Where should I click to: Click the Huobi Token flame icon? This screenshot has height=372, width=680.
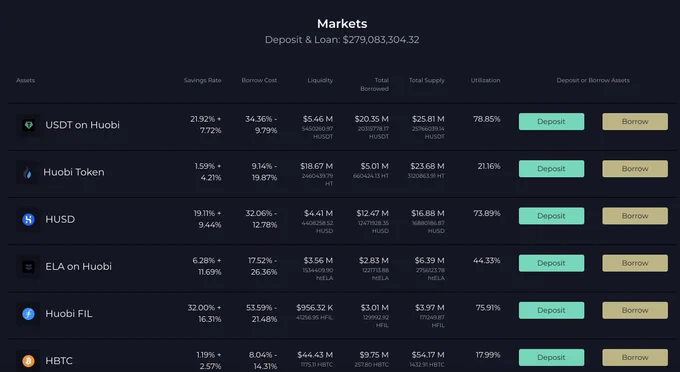click(x=27, y=173)
